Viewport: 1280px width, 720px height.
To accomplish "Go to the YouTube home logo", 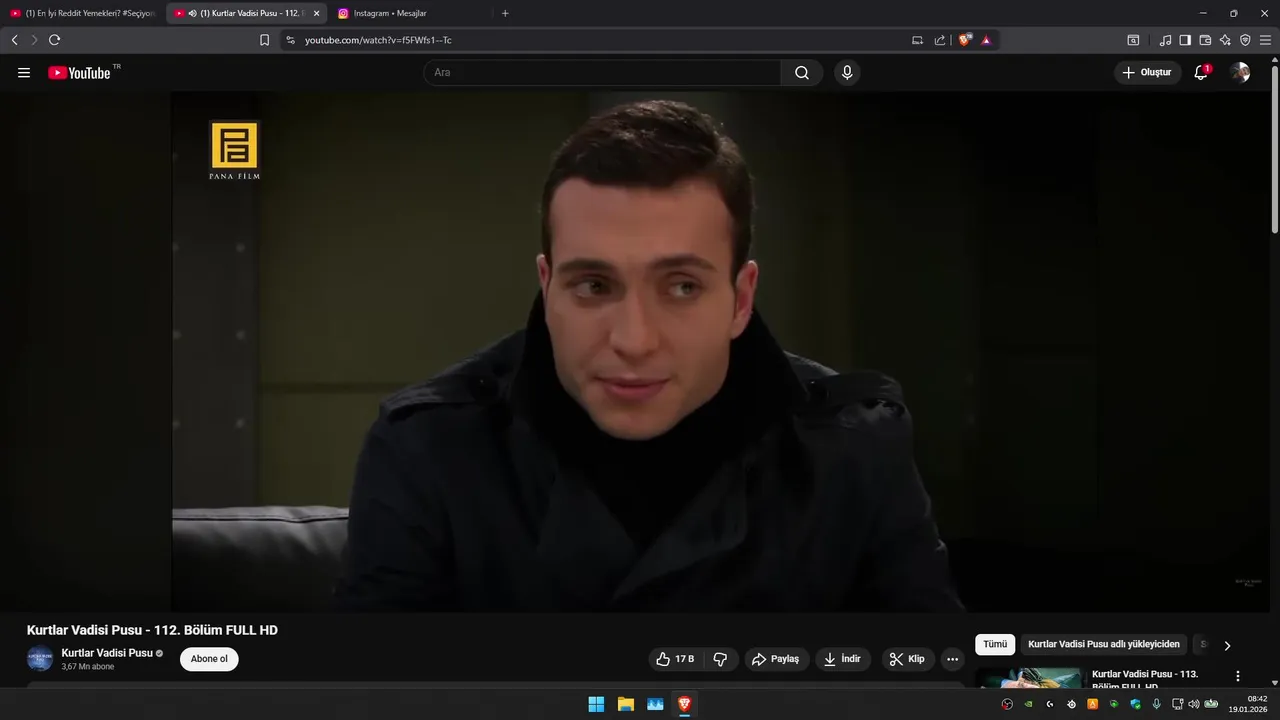I will pyautogui.click(x=79, y=73).
